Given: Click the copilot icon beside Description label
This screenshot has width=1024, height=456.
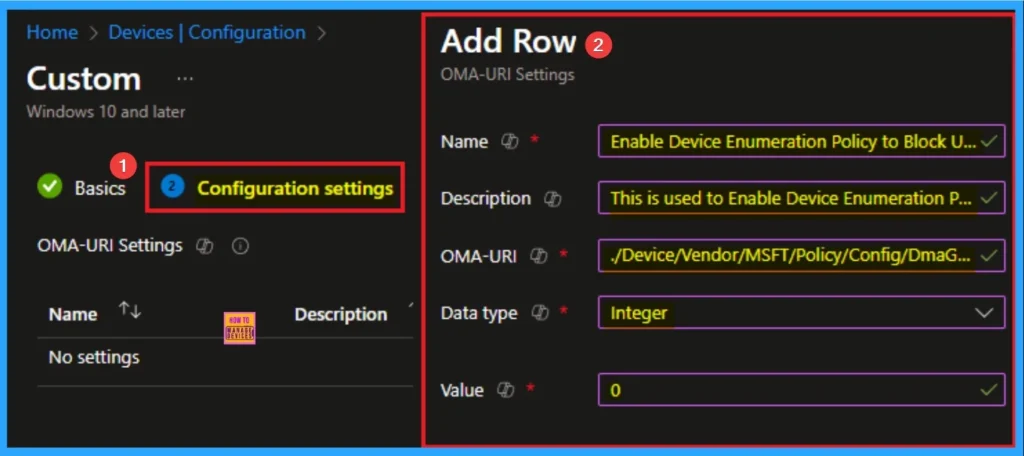Looking at the screenshot, I should point(552,199).
